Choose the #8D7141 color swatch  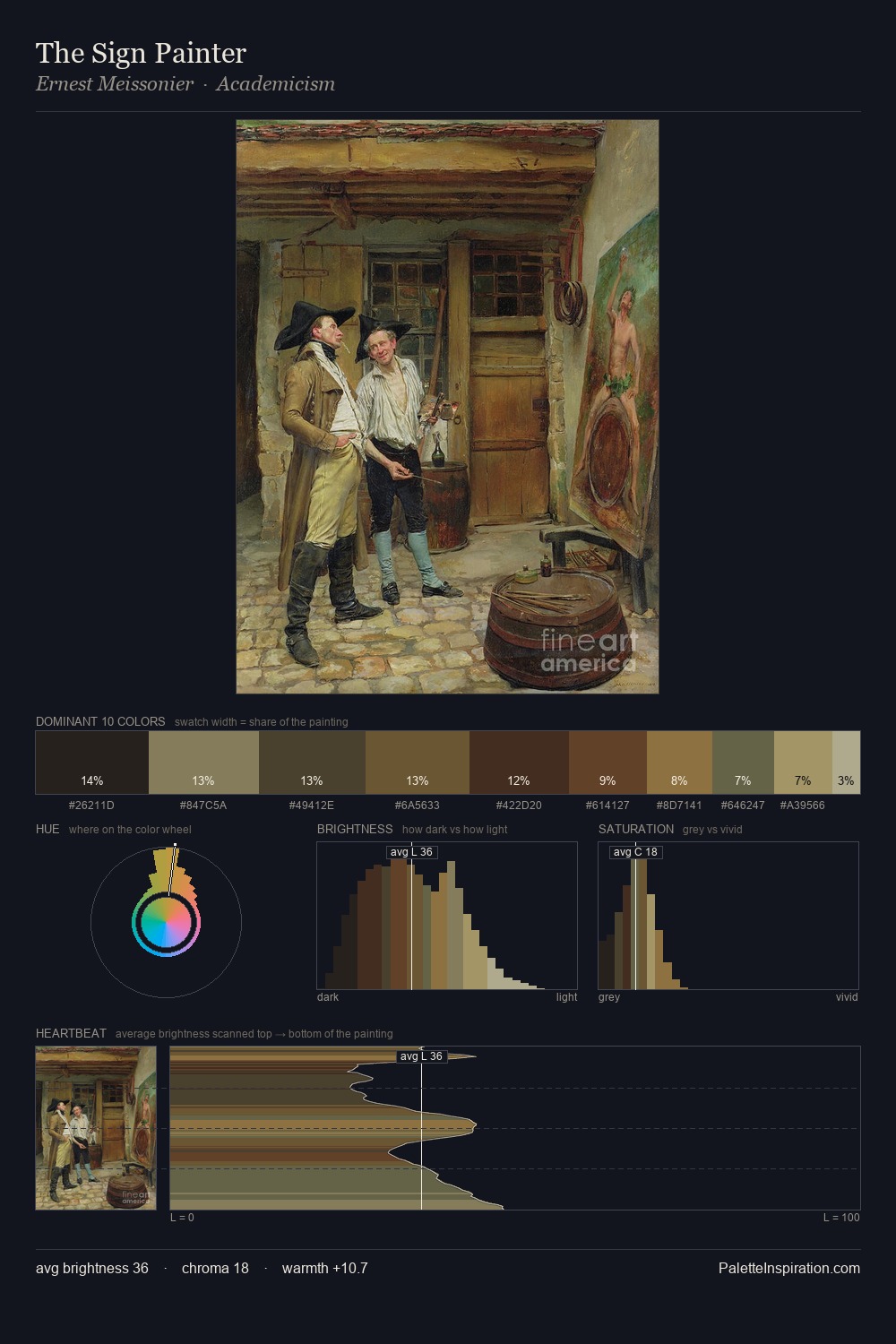pos(679,762)
